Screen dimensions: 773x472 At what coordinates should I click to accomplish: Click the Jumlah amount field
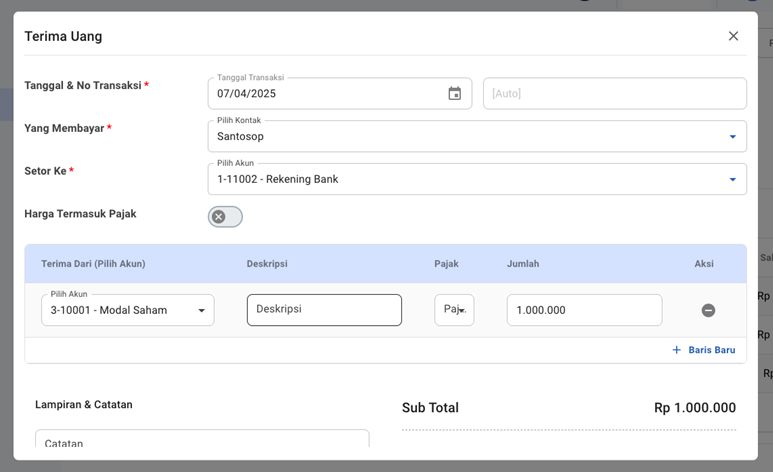[584, 310]
